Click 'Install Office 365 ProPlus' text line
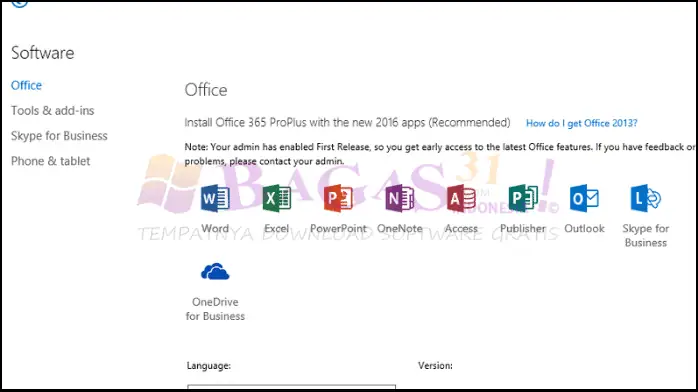Image resolution: width=698 pixels, height=392 pixels. click(x=347, y=122)
